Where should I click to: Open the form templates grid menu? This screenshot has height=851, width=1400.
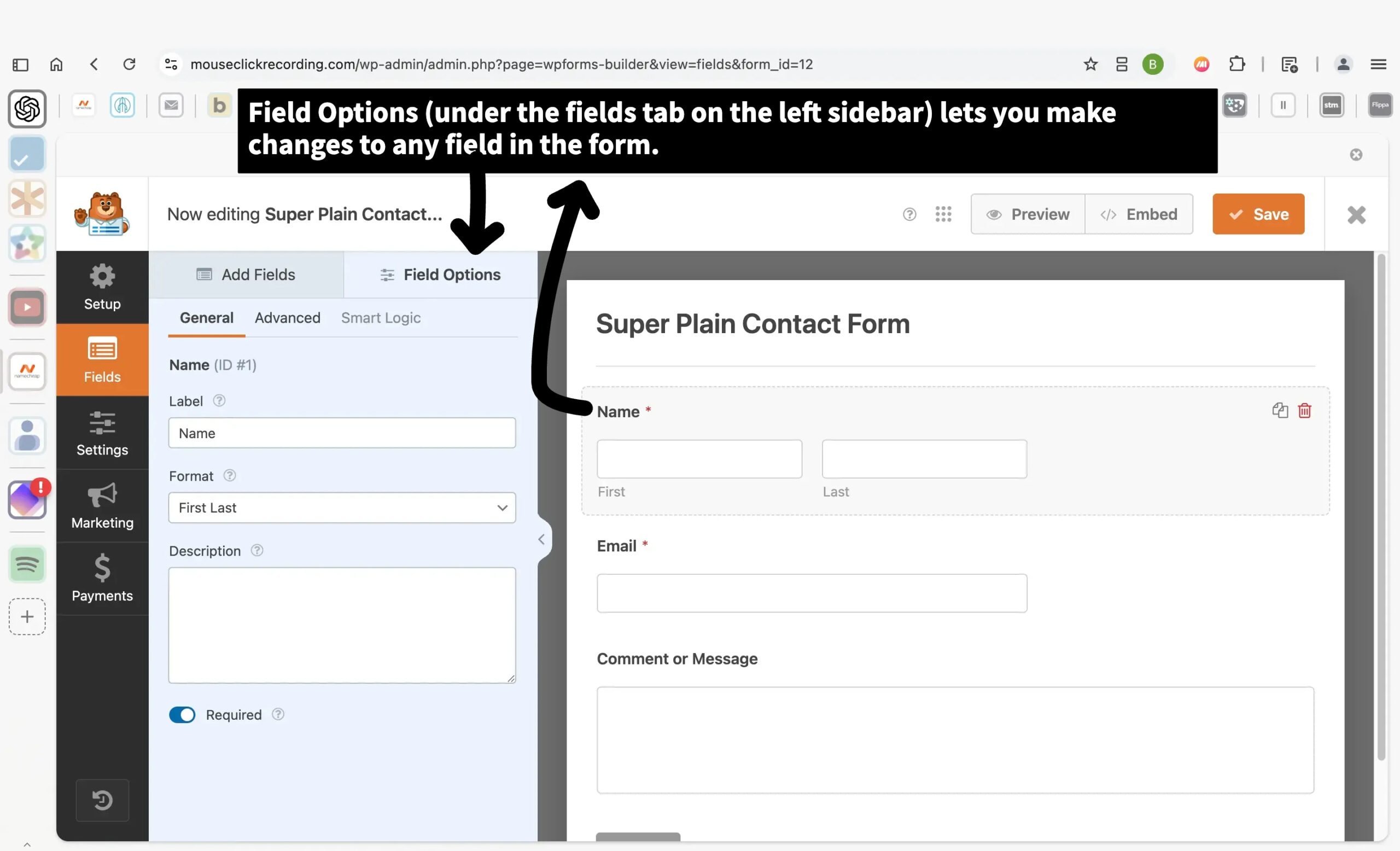[943, 214]
